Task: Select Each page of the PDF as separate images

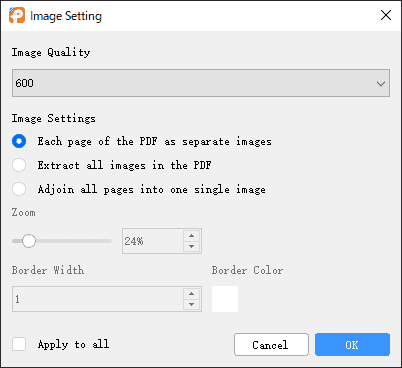Action: pos(19,141)
